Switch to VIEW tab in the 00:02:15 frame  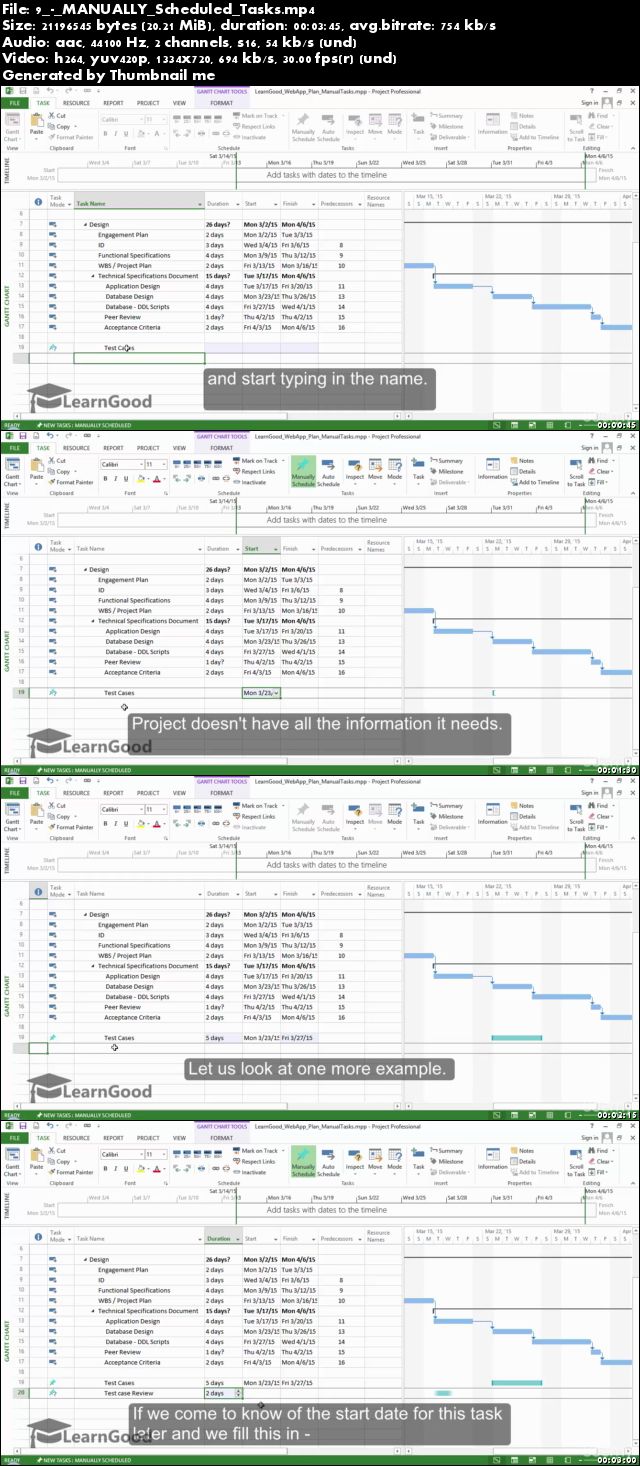click(179, 792)
